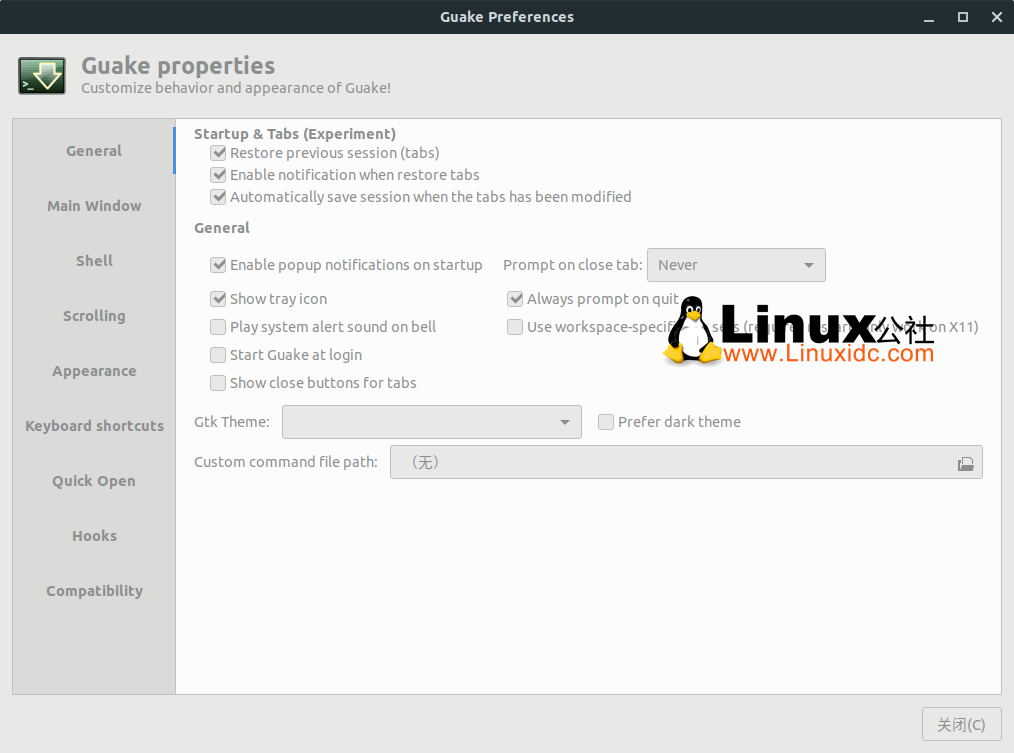Image resolution: width=1014 pixels, height=753 pixels.
Task: Click the 关闭(C) close button
Action: (962, 725)
